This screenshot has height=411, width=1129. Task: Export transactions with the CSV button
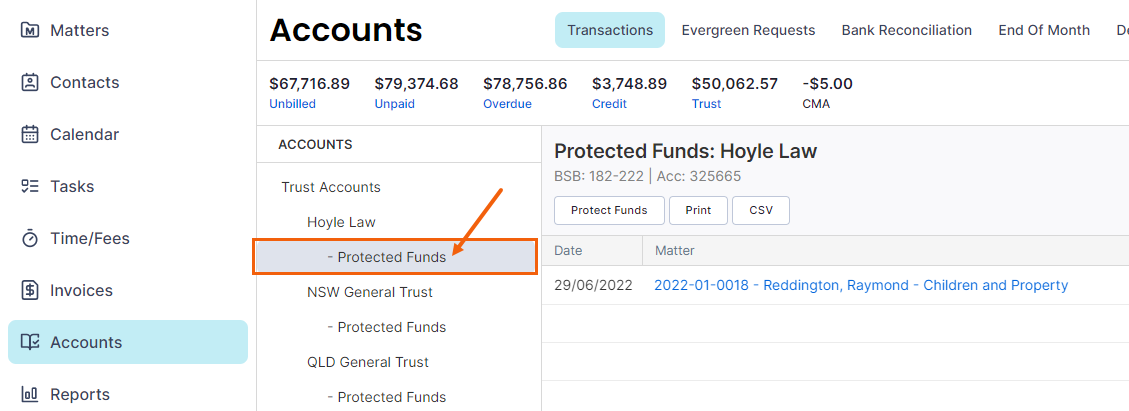tap(761, 210)
